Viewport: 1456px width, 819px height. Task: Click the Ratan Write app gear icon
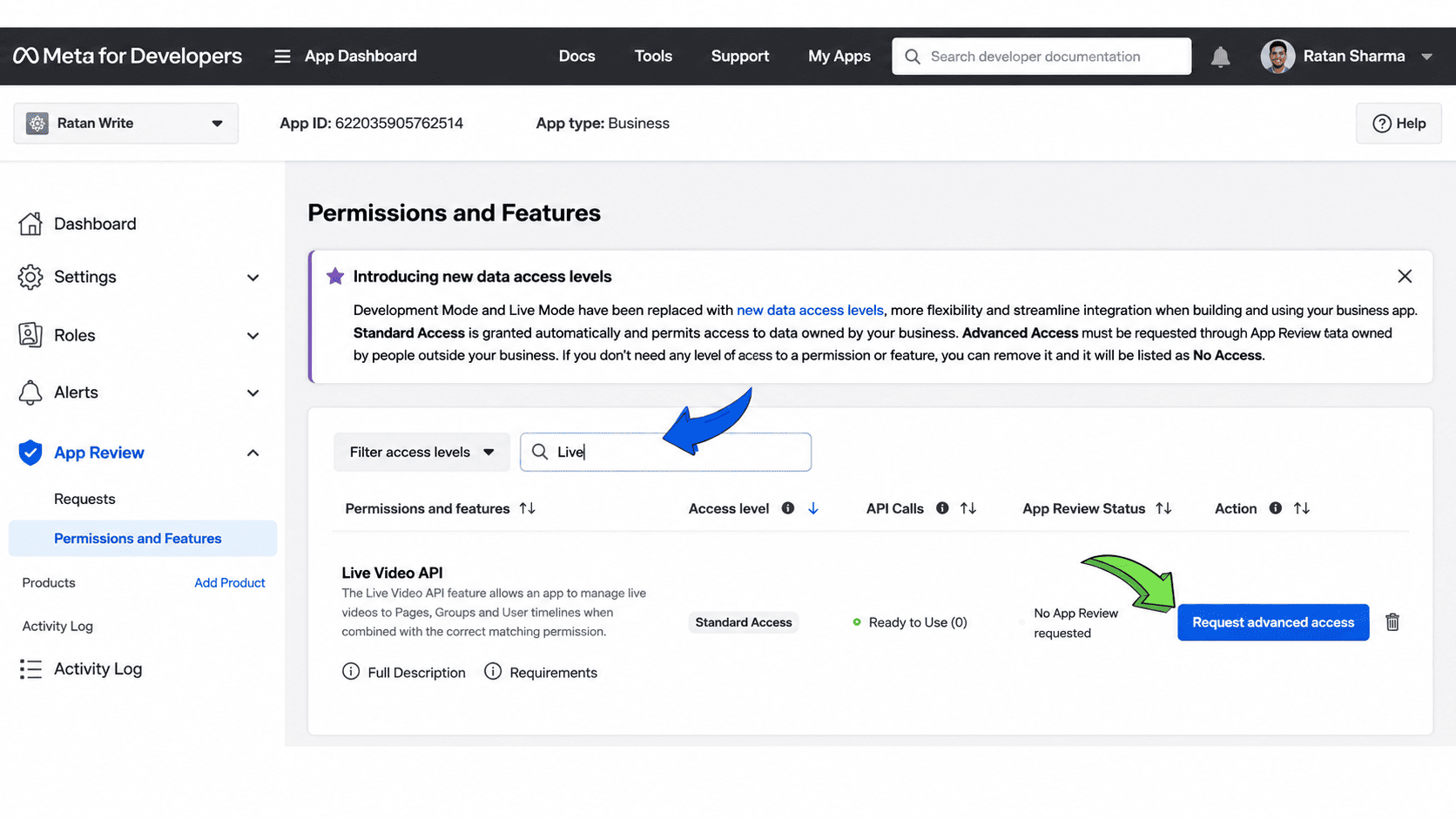[x=37, y=124]
